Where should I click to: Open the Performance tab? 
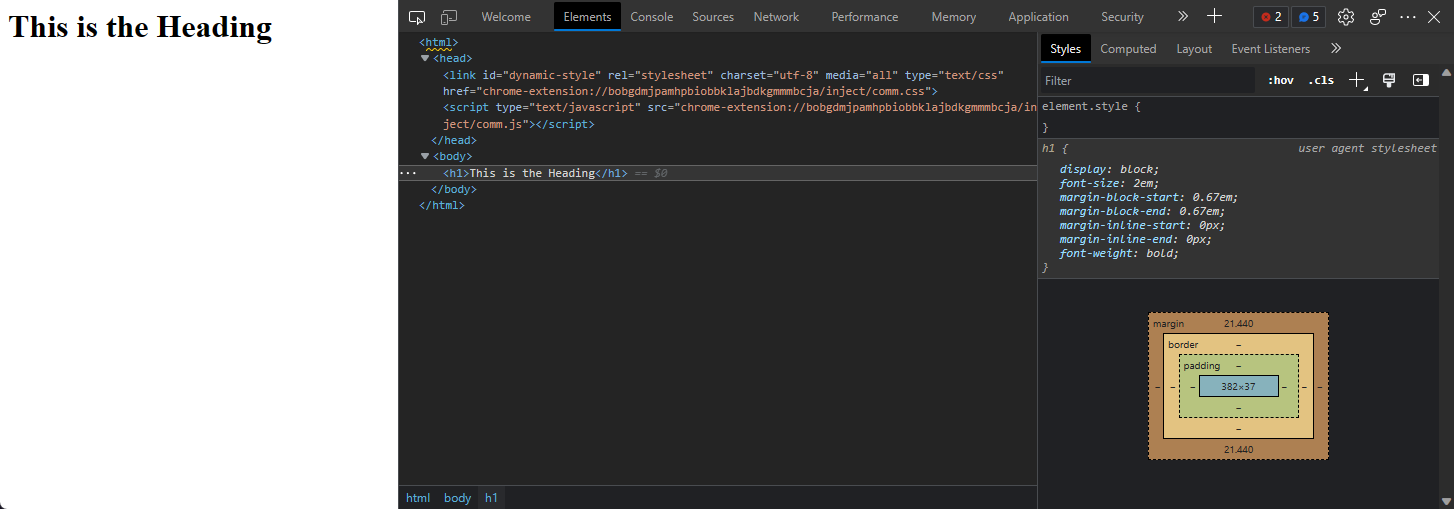[865, 17]
